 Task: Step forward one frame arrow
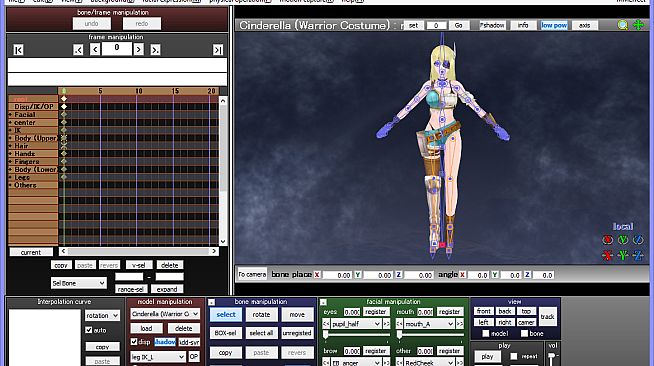(138, 50)
